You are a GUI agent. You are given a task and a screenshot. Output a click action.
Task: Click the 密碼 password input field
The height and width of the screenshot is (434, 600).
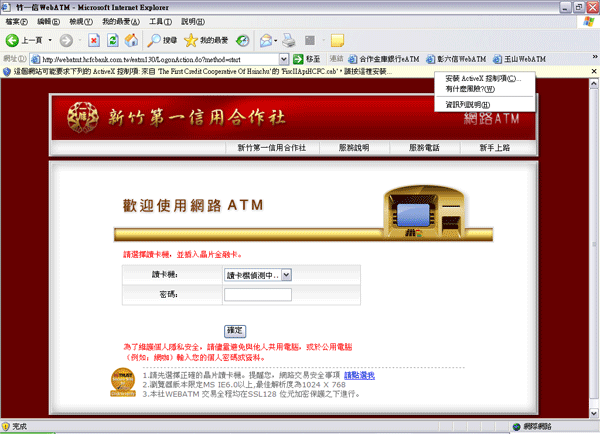coord(258,294)
